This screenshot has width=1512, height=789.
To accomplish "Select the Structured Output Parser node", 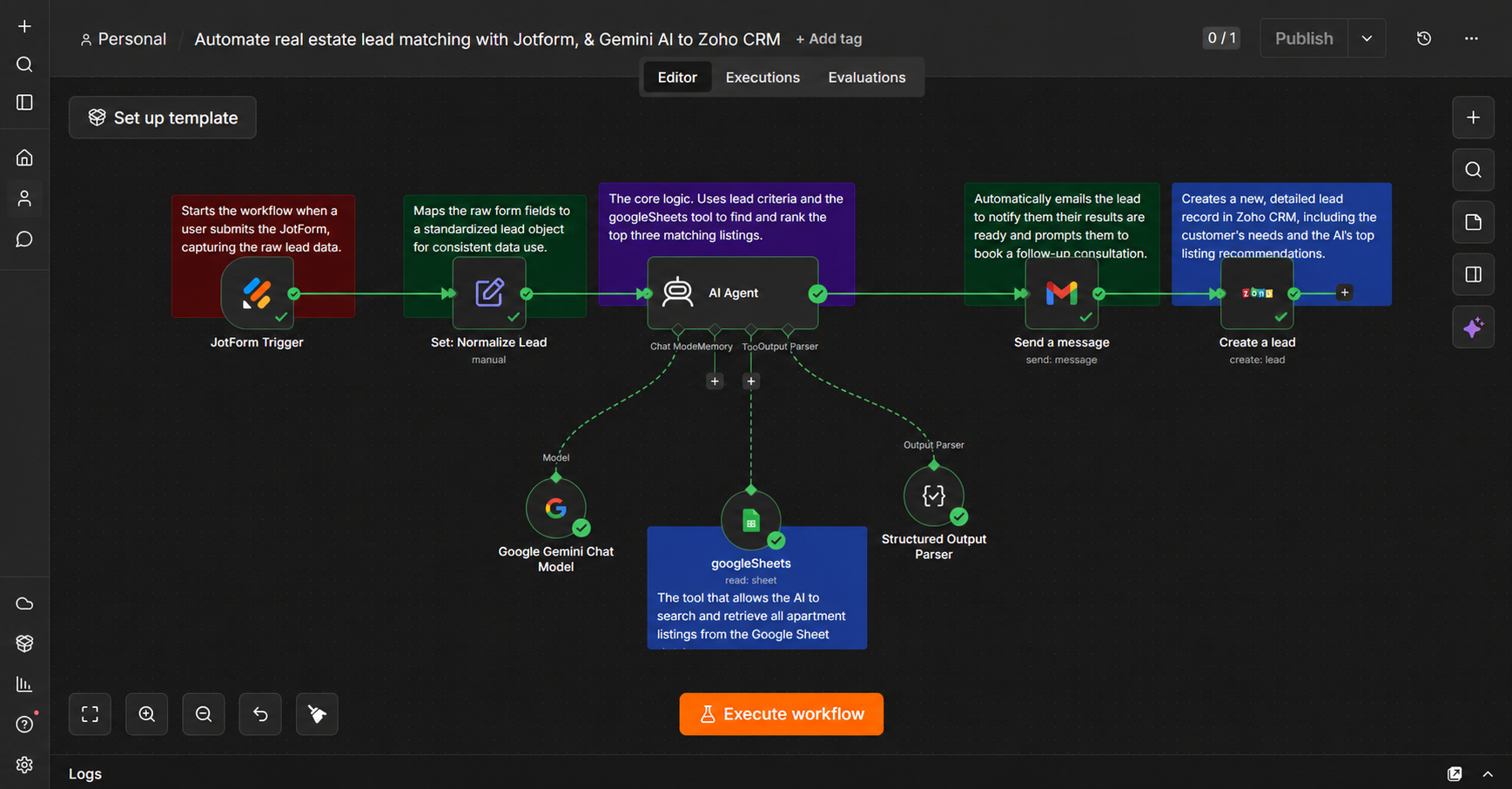I will click(x=933, y=496).
